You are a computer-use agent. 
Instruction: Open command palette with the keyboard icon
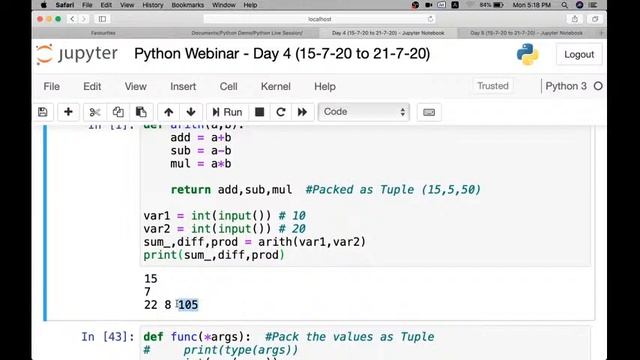point(429,112)
